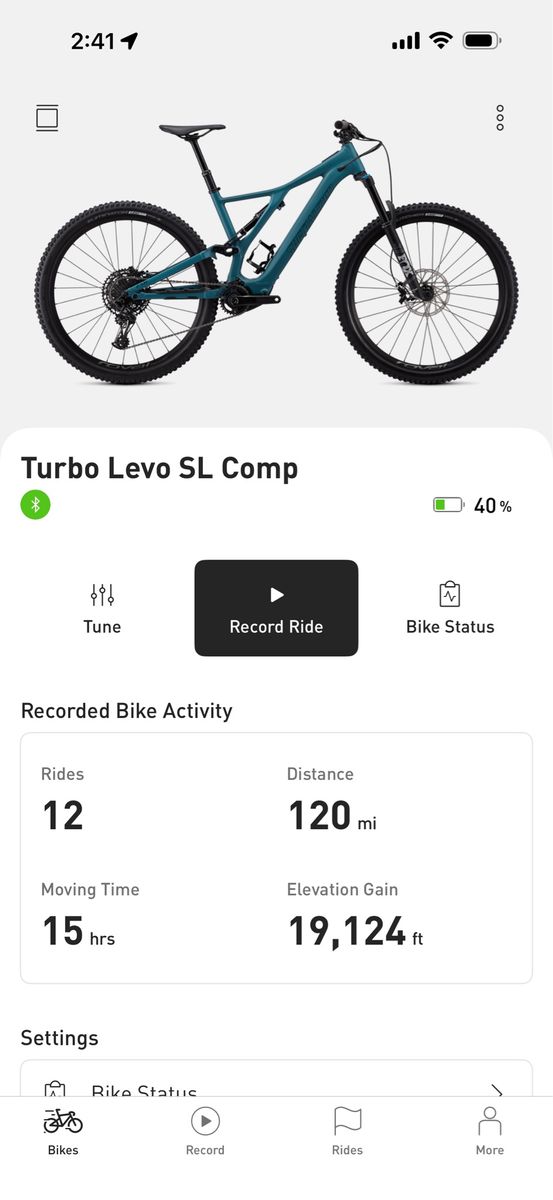Select the Moving Time 15 hrs statistic
The height and width of the screenshot is (1200, 553).
tap(90, 916)
